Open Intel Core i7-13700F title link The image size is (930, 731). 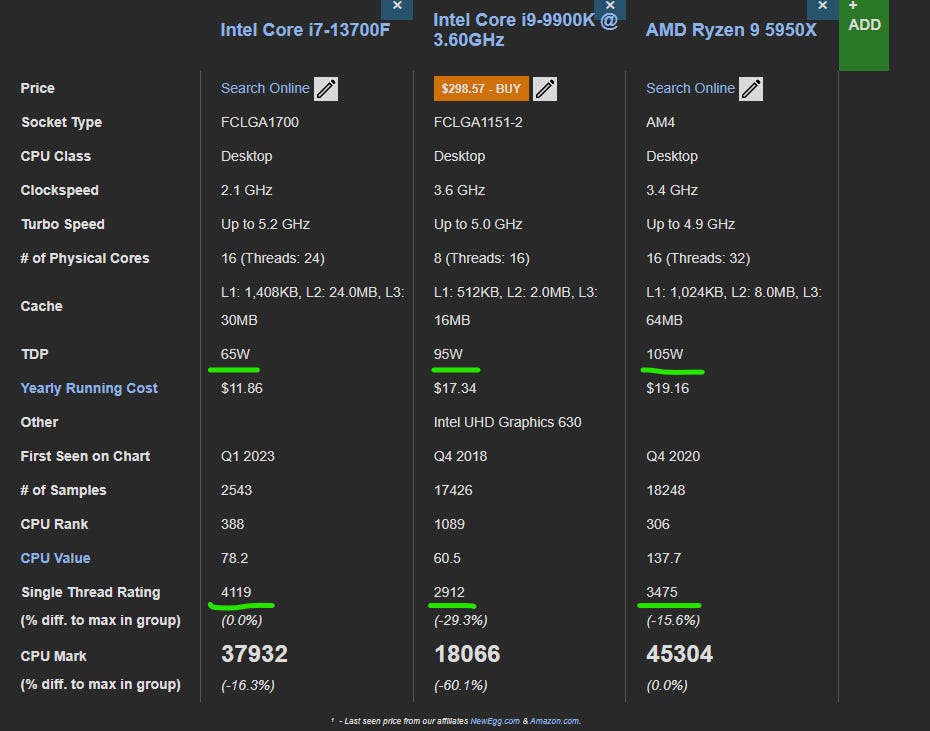point(305,30)
